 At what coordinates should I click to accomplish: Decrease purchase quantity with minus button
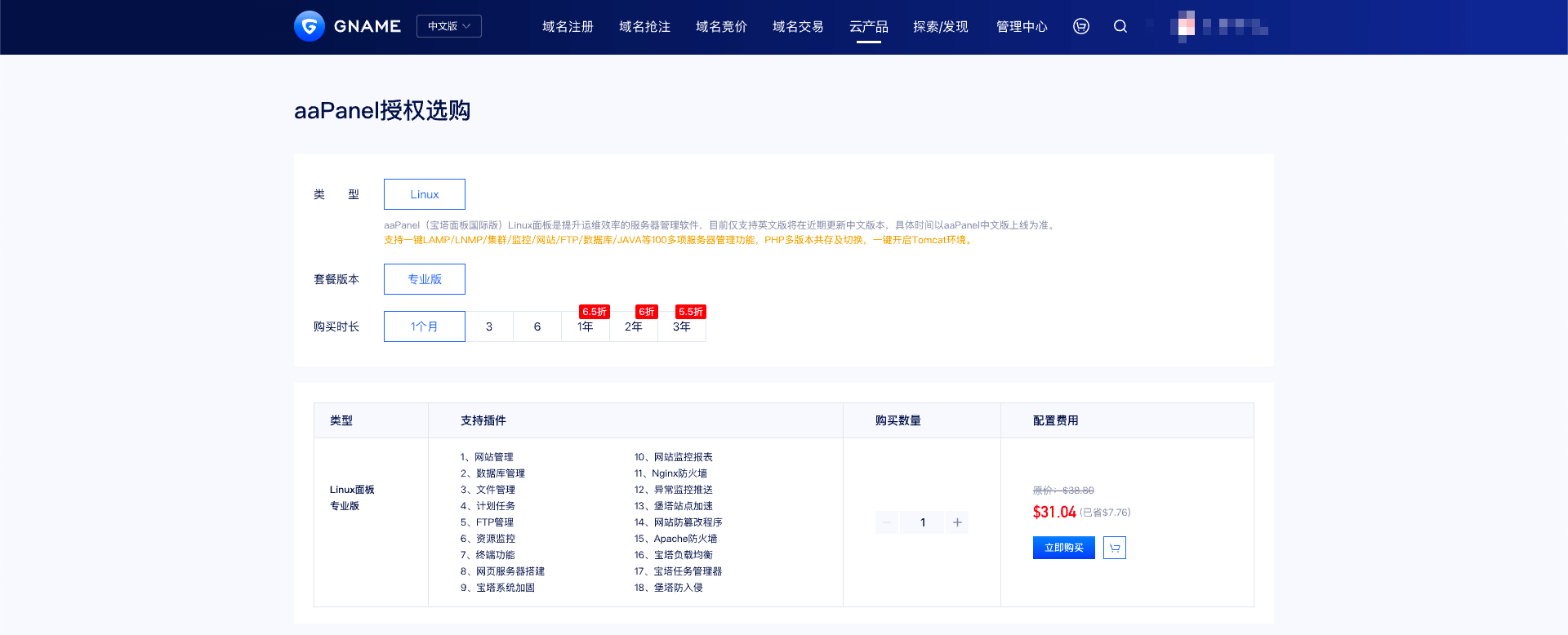[887, 522]
